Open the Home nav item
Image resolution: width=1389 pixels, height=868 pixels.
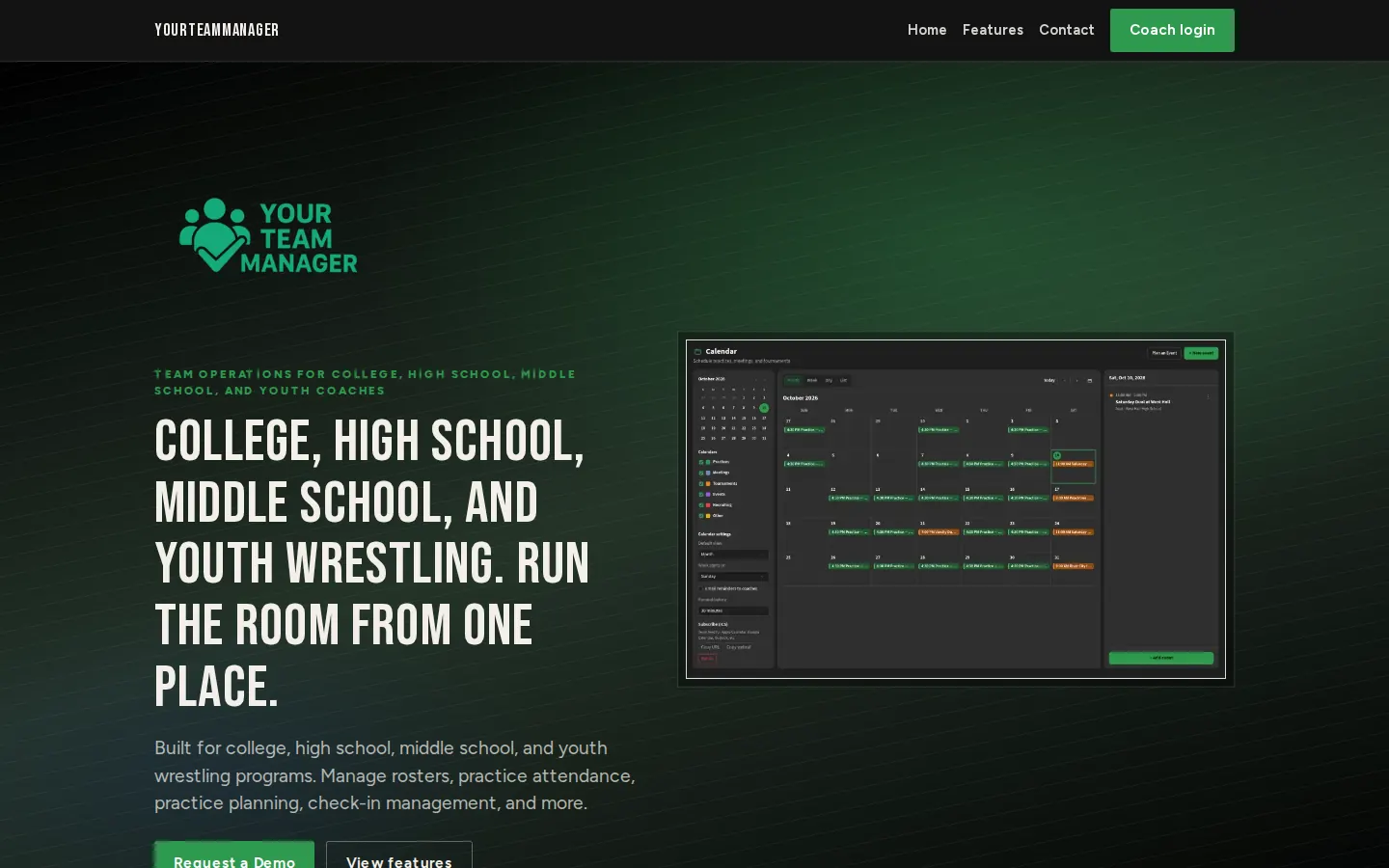click(x=927, y=30)
